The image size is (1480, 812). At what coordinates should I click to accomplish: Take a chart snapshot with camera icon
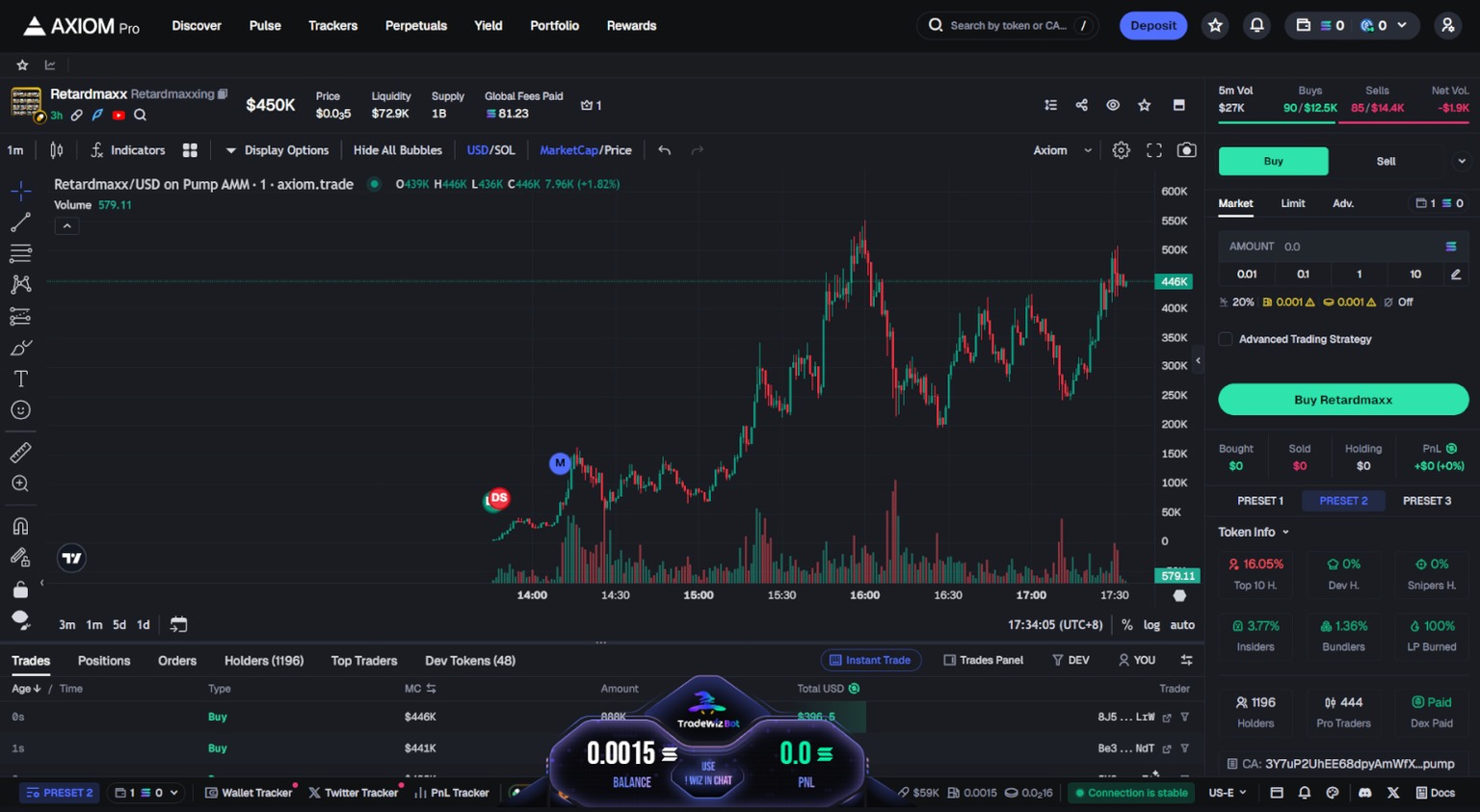point(1187,150)
